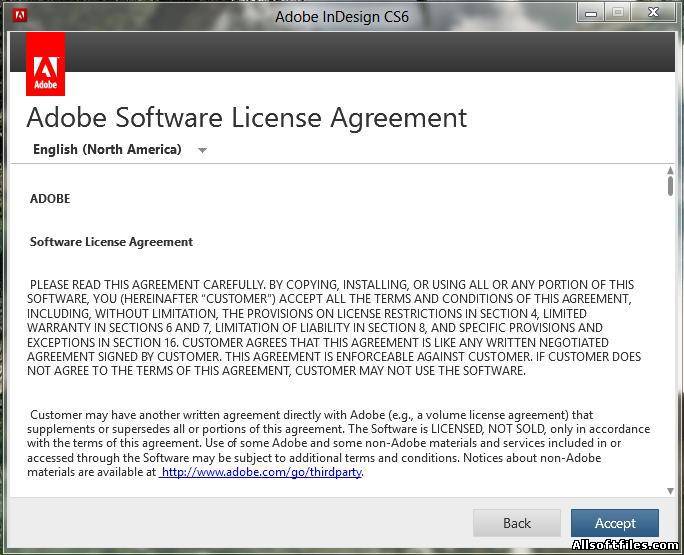
Task: Click the Allsoftfiles.com watermark text
Action: [x=625, y=545]
